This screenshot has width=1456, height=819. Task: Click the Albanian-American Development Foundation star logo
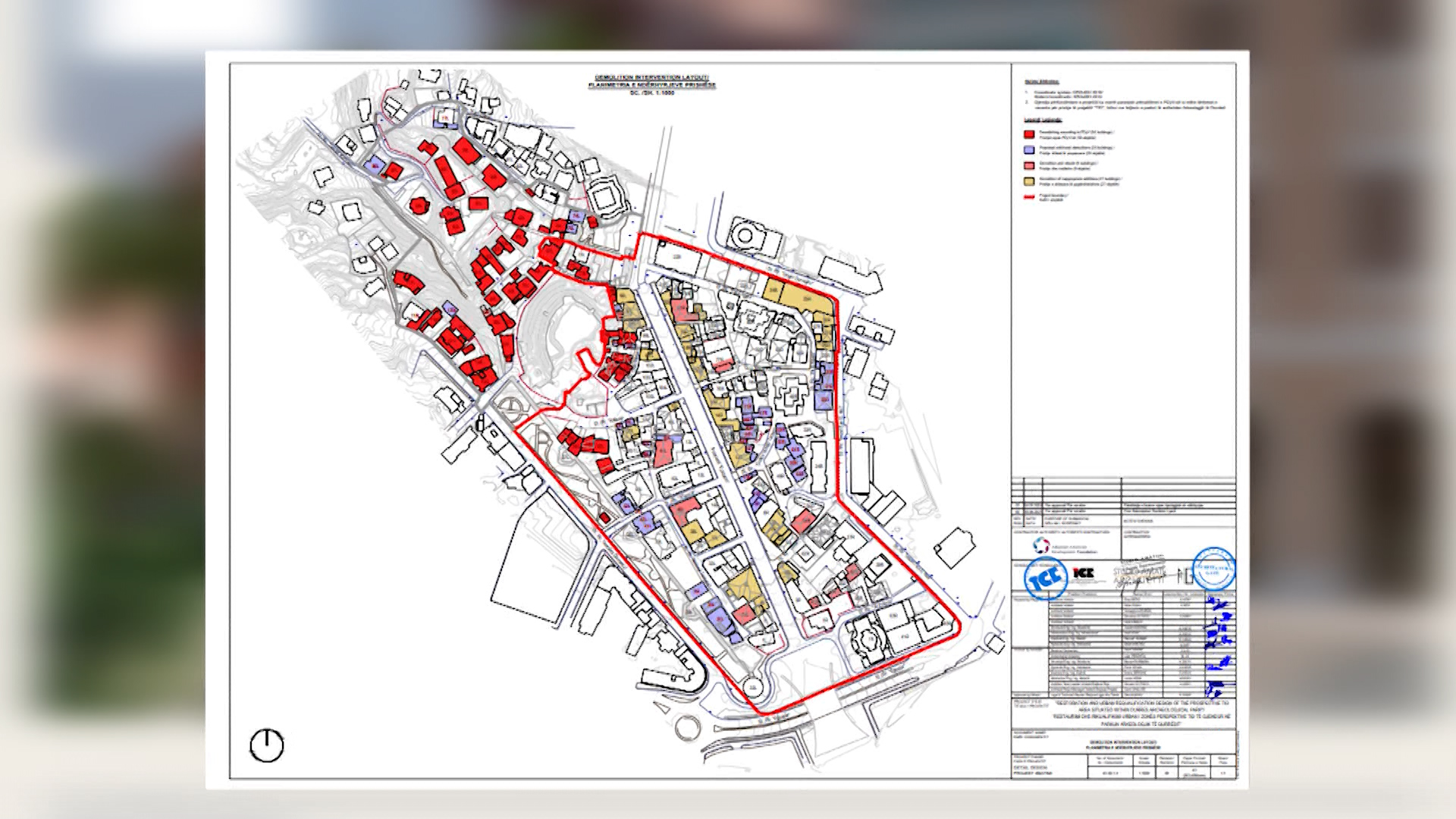pyautogui.click(x=1041, y=545)
